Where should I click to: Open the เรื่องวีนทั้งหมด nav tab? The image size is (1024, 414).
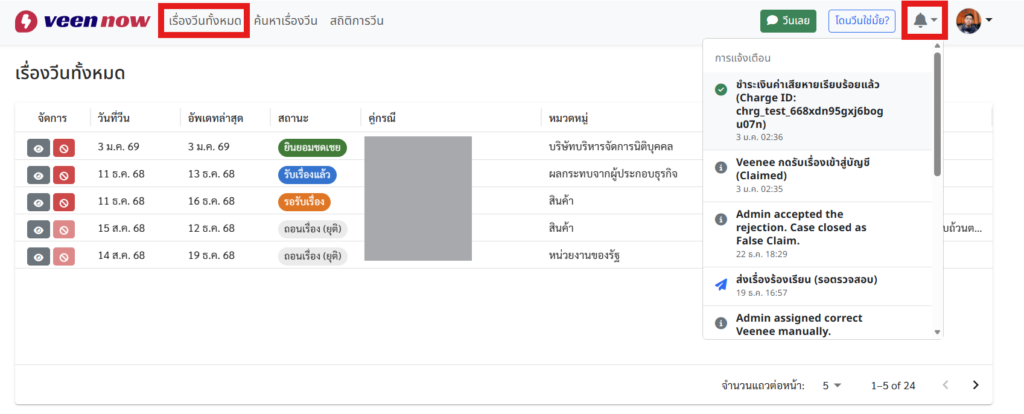coord(204,21)
